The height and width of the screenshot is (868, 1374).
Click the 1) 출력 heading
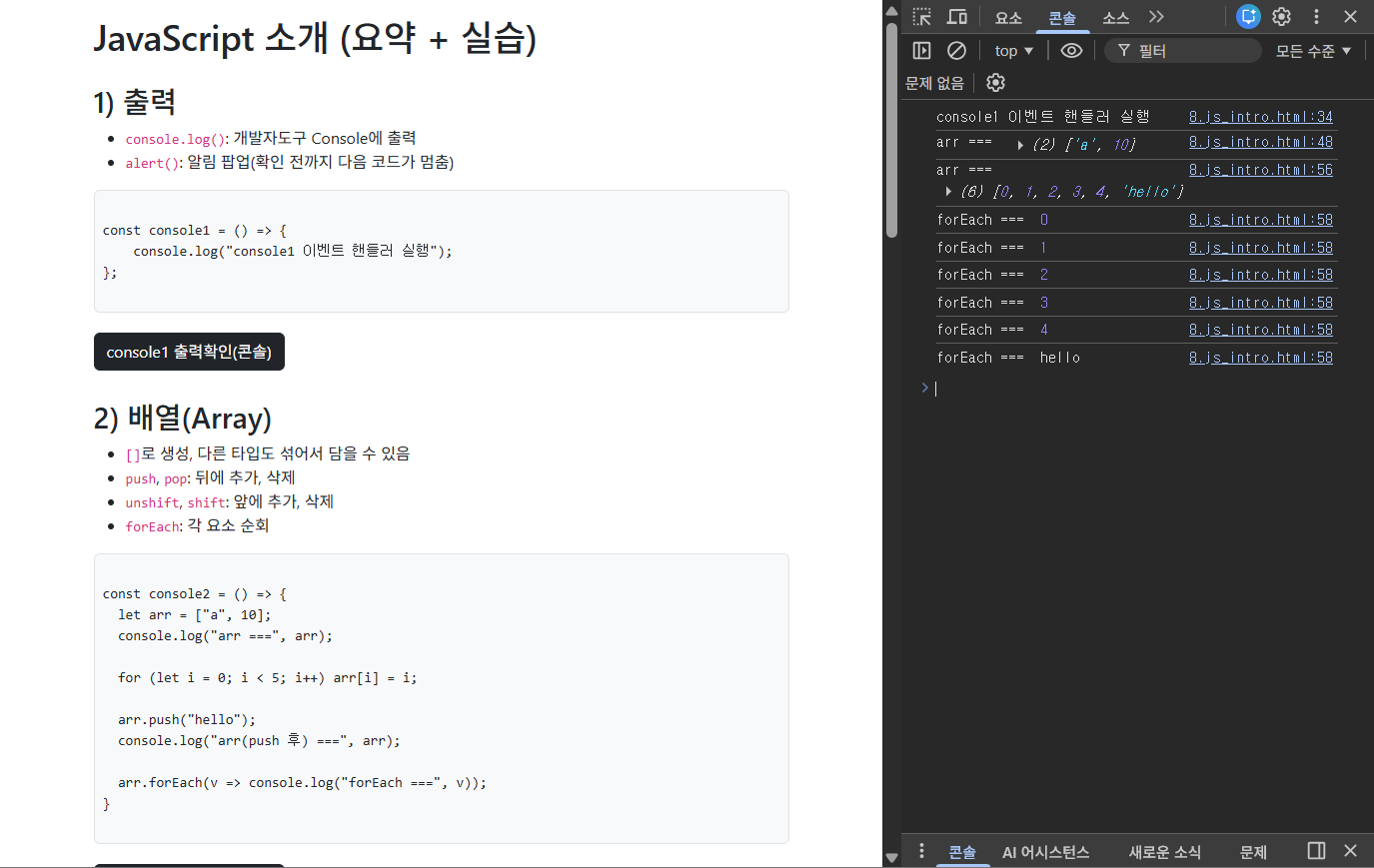point(135,102)
